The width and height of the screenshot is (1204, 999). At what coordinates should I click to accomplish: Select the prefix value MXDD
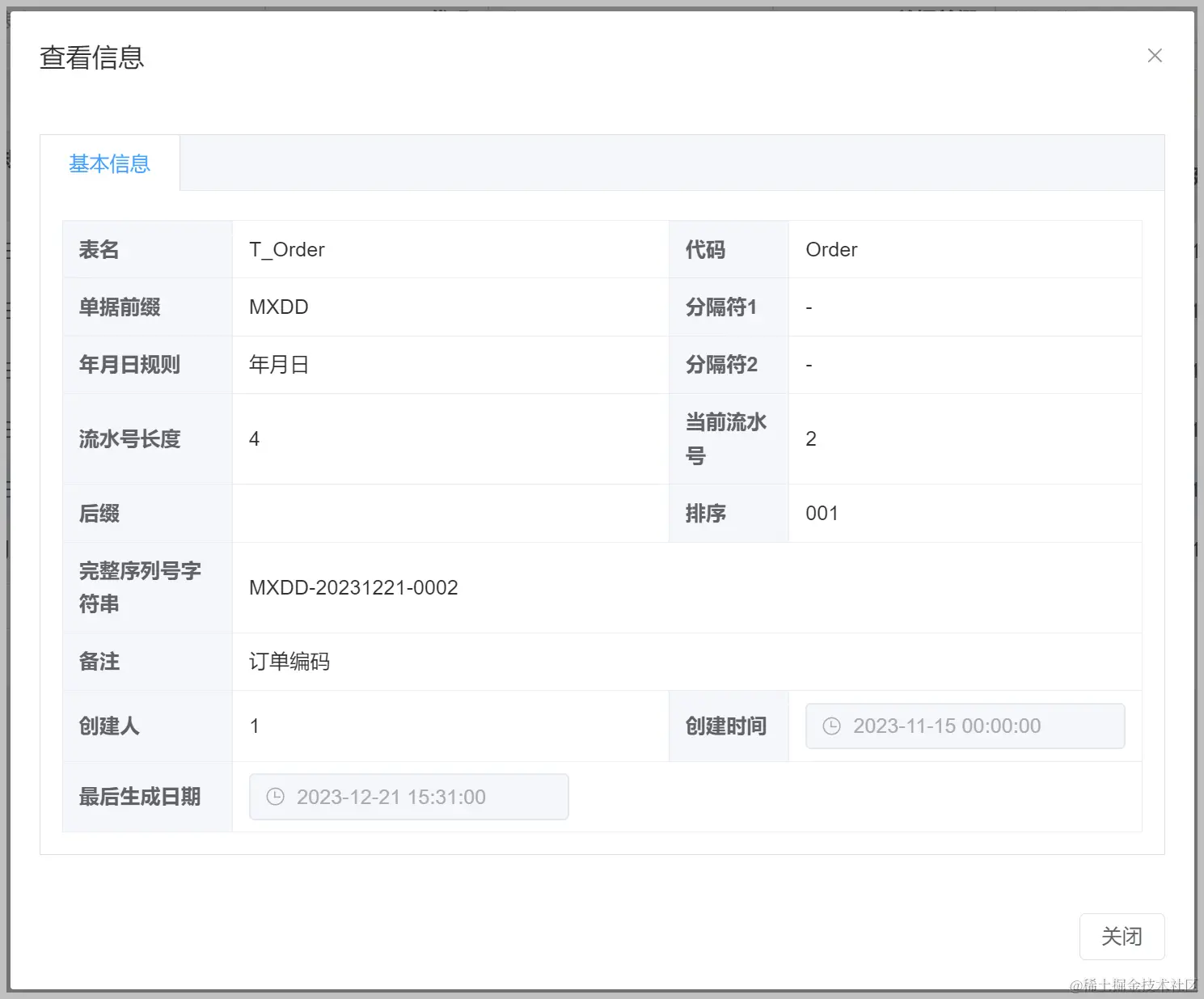click(x=278, y=307)
